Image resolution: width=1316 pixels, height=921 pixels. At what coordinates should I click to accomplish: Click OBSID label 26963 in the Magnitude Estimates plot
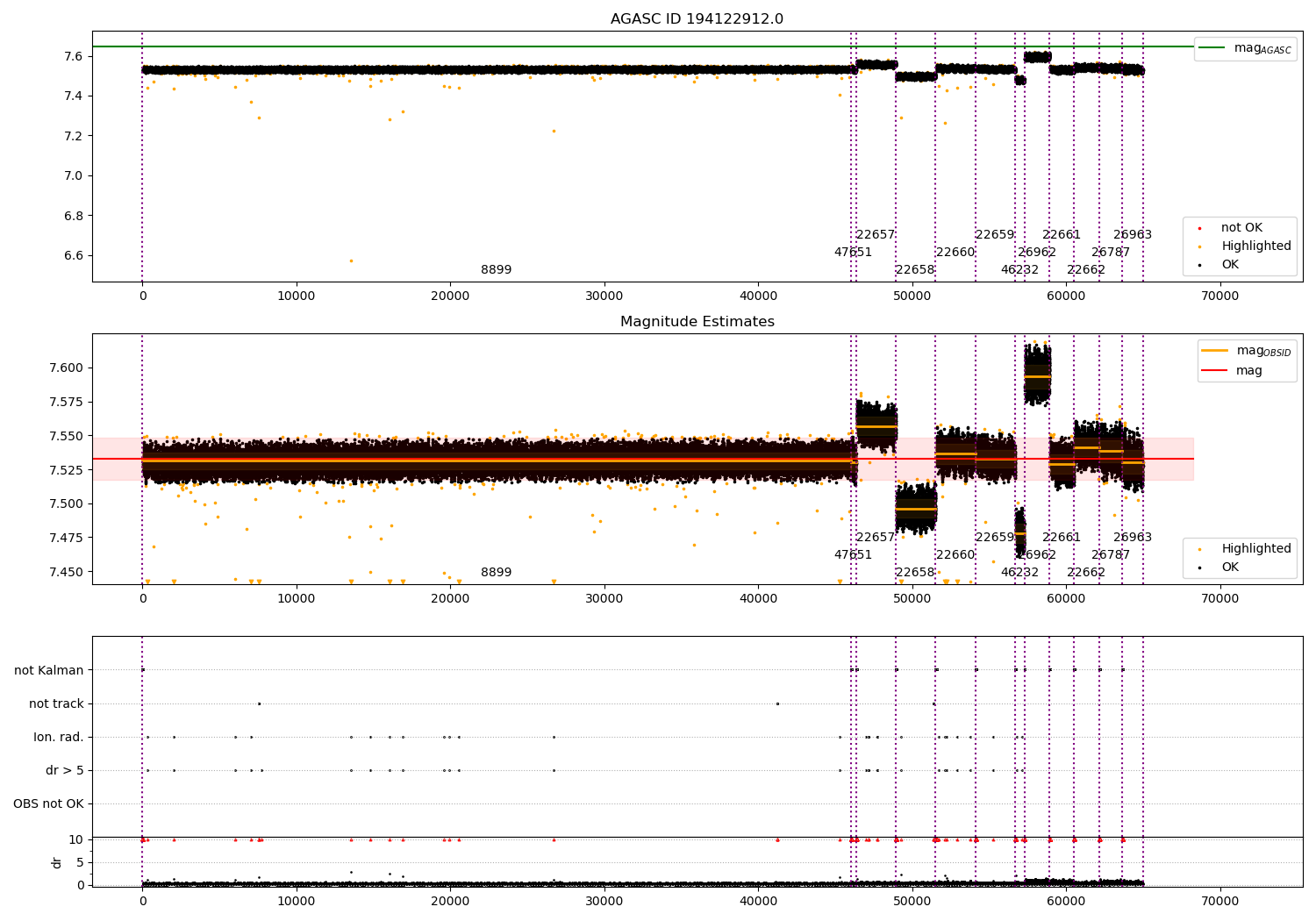click(x=1133, y=538)
